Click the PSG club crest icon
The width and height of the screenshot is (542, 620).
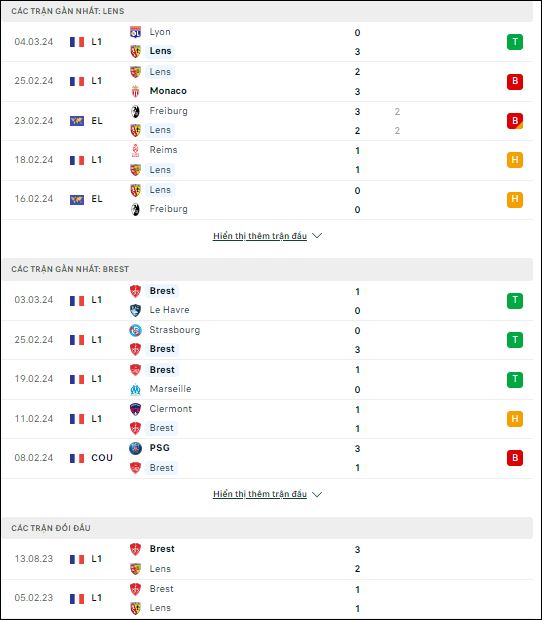[x=135, y=448]
